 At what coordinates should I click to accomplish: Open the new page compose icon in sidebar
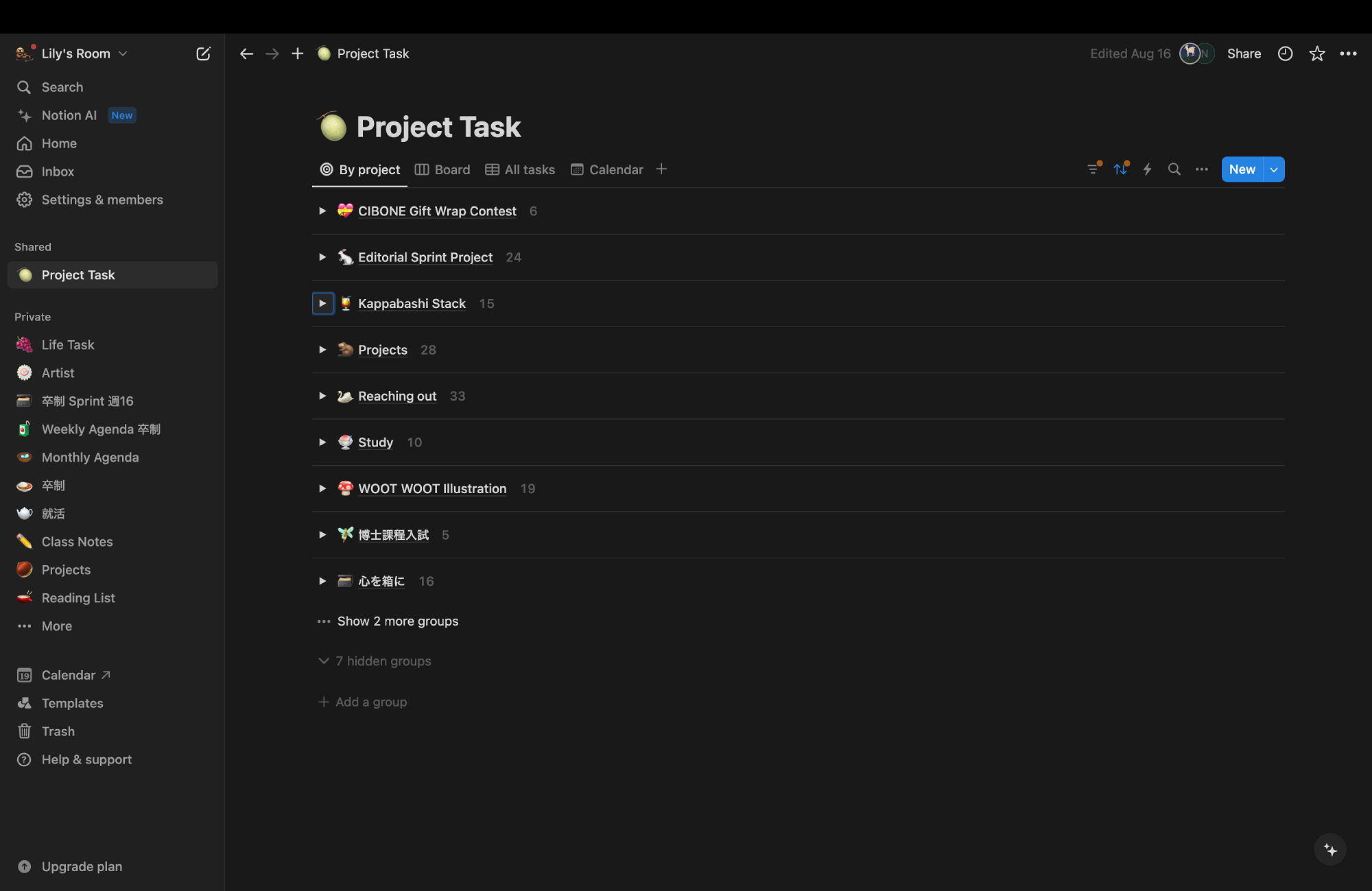203,54
